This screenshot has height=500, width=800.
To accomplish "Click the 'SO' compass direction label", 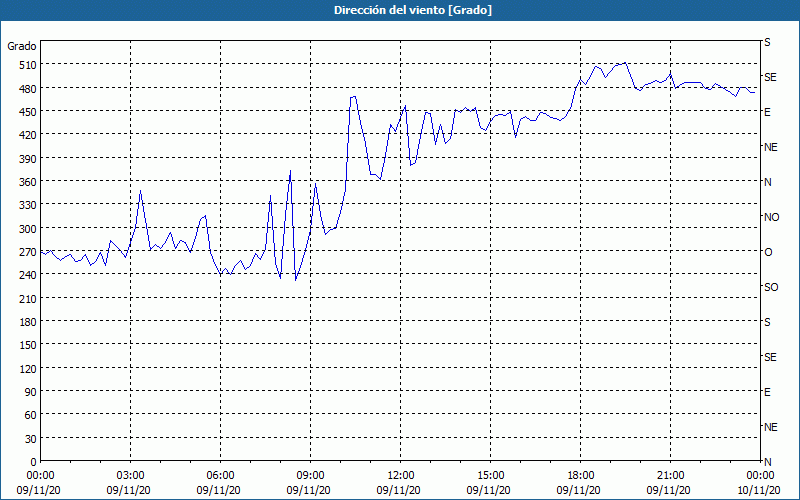I will click(771, 287).
